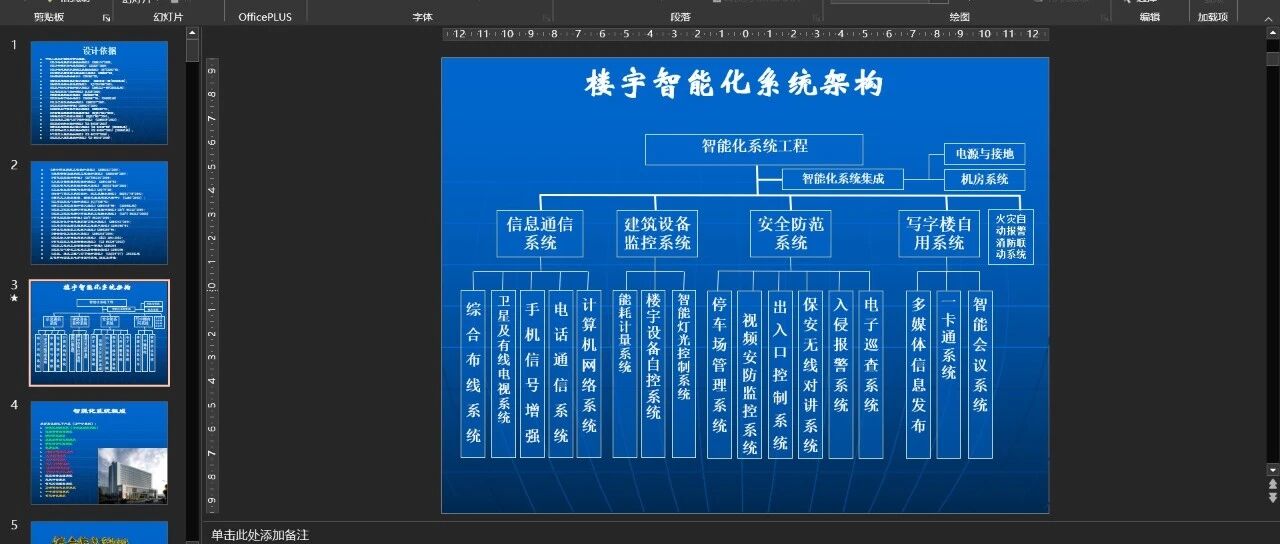1280x544 pixels.
Task: Select the 楼宇设备自控系统 vertical box
Action: pos(654,374)
